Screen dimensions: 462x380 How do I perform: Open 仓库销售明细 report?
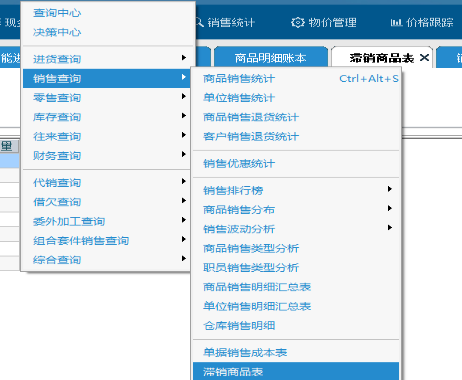[x=296, y=326]
